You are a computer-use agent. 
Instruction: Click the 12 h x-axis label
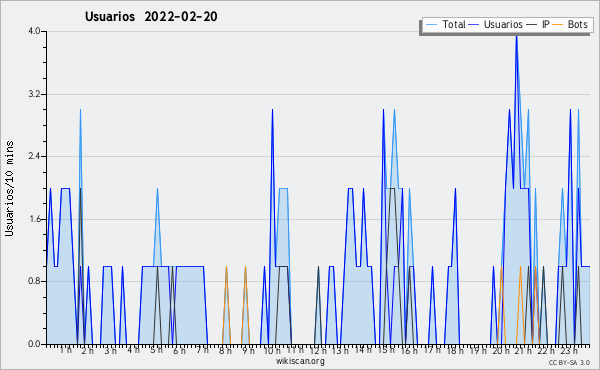tap(318, 351)
